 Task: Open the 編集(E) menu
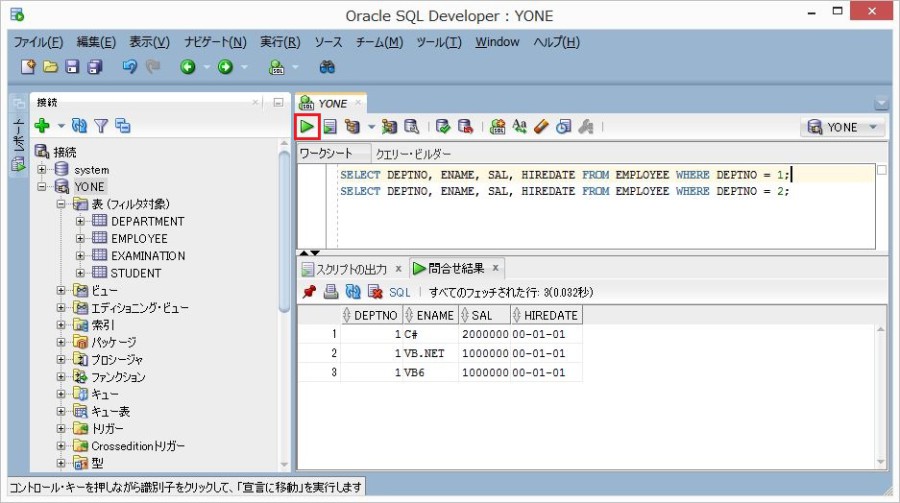pyautogui.click(x=96, y=42)
